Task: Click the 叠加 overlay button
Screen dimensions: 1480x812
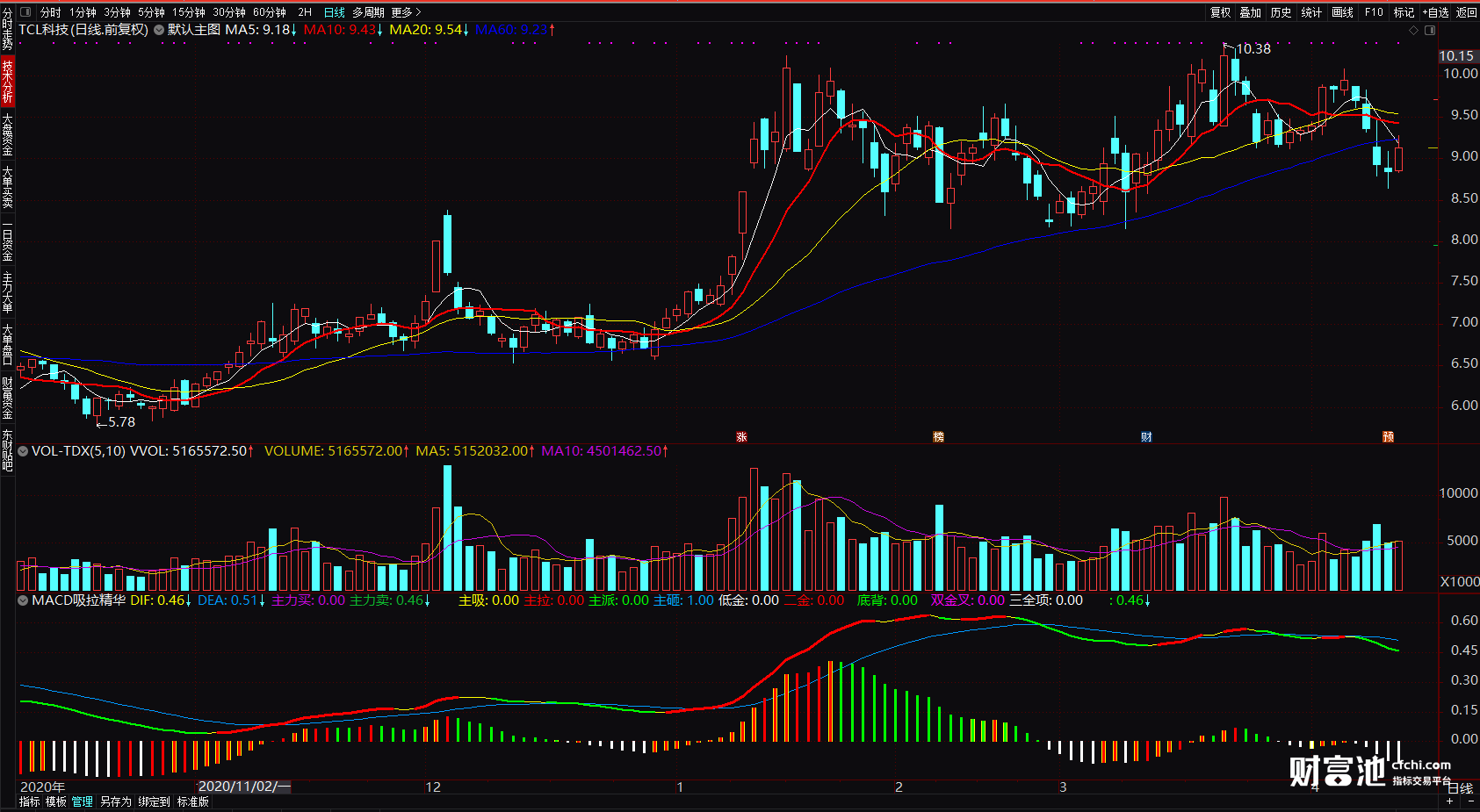Action: (x=1250, y=12)
